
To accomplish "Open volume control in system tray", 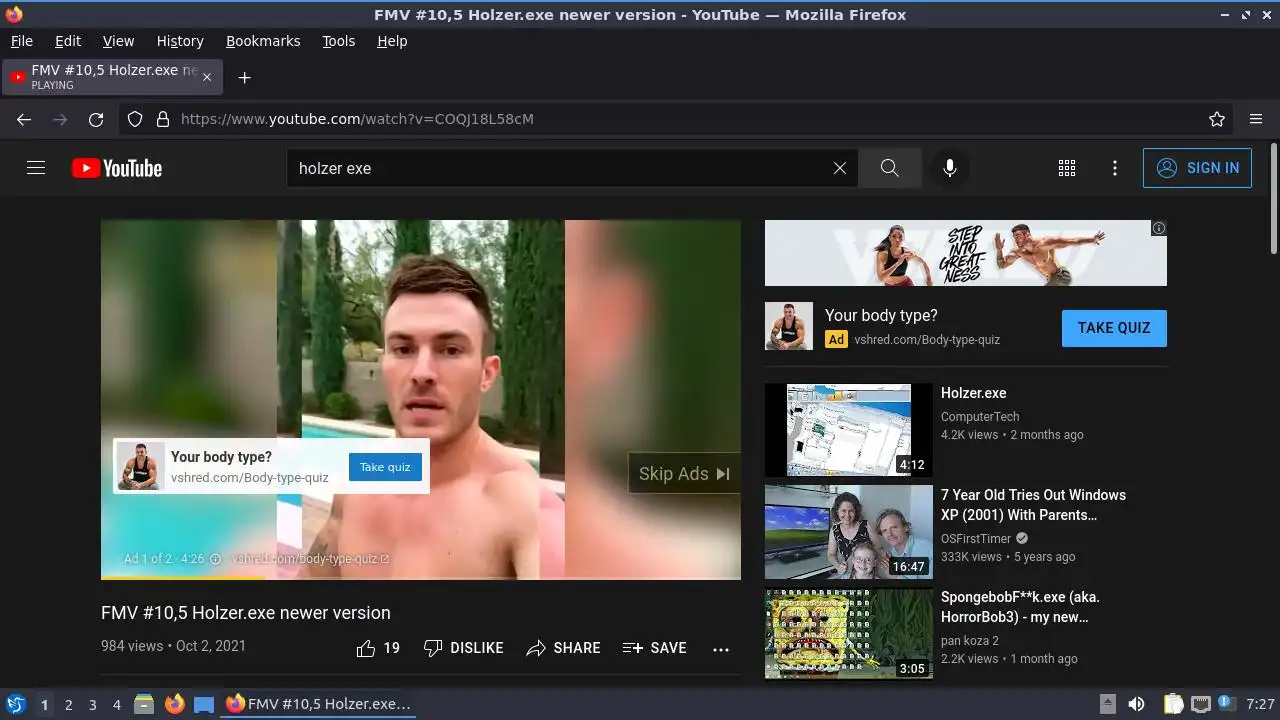I will pyautogui.click(x=1136, y=704).
